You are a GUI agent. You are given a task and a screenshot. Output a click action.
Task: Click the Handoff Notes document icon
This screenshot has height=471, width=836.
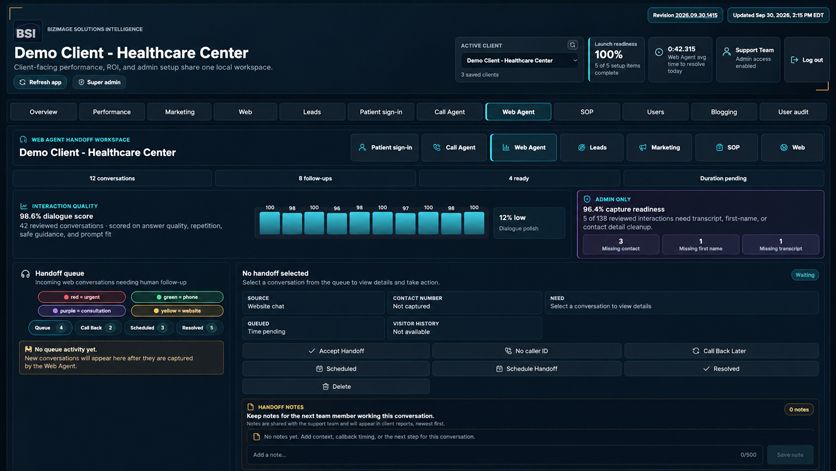click(251, 407)
